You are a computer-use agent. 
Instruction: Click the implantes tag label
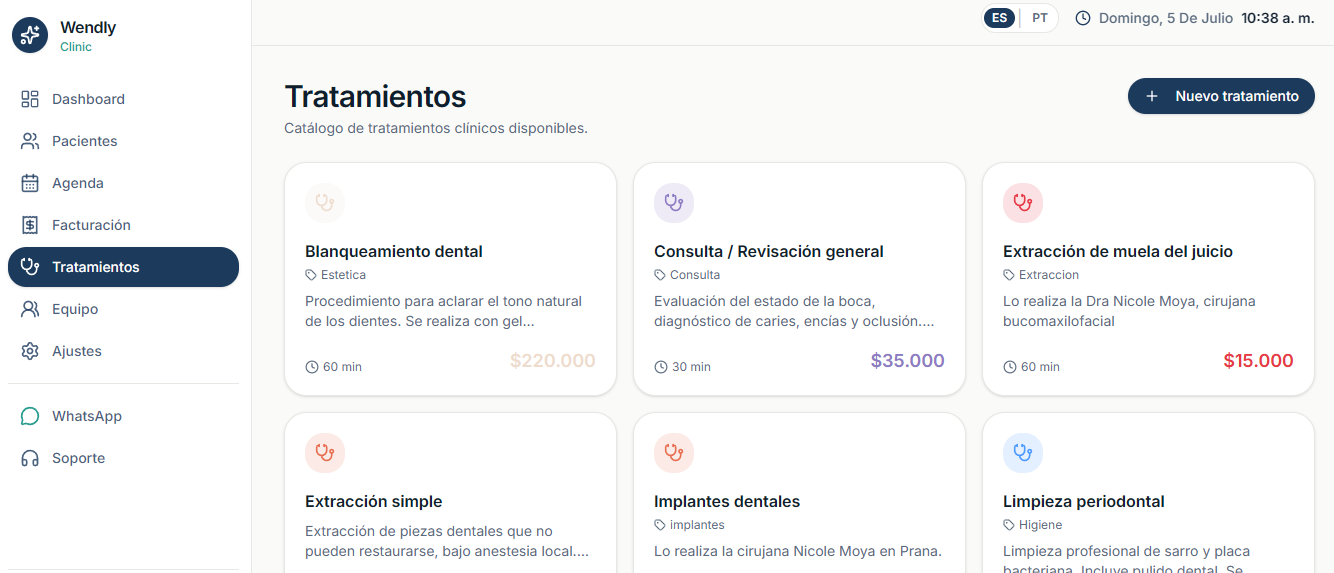pos(690,525)
